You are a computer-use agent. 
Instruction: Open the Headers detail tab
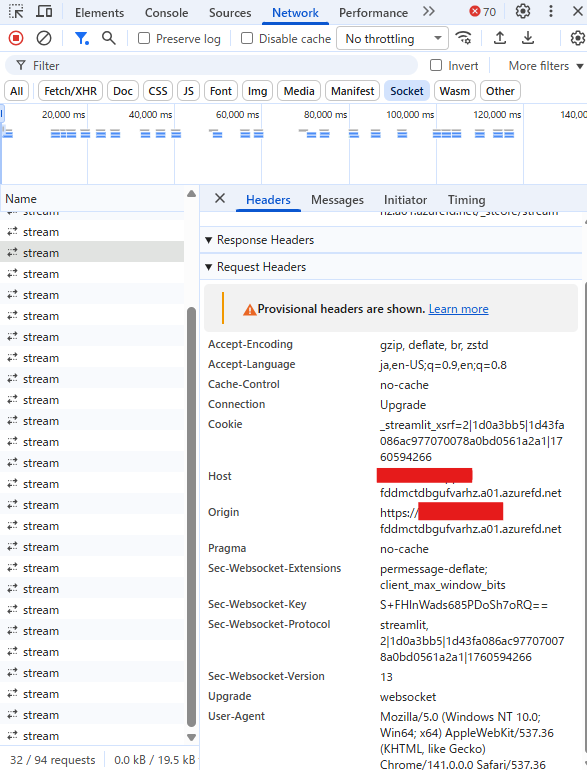tap(268, 200)
